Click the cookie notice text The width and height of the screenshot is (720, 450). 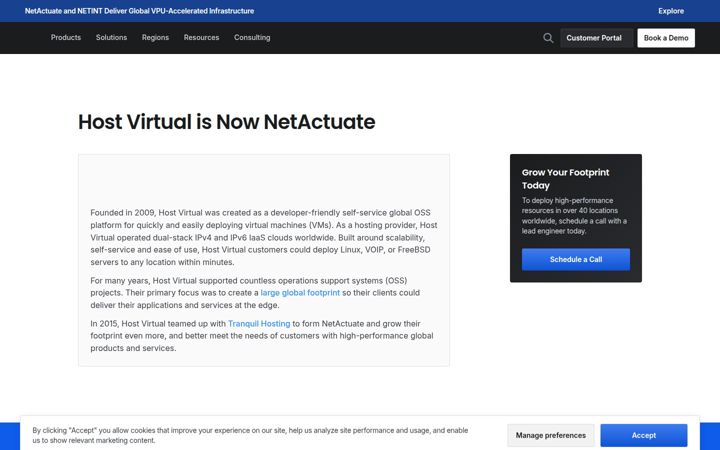(250, 435)
